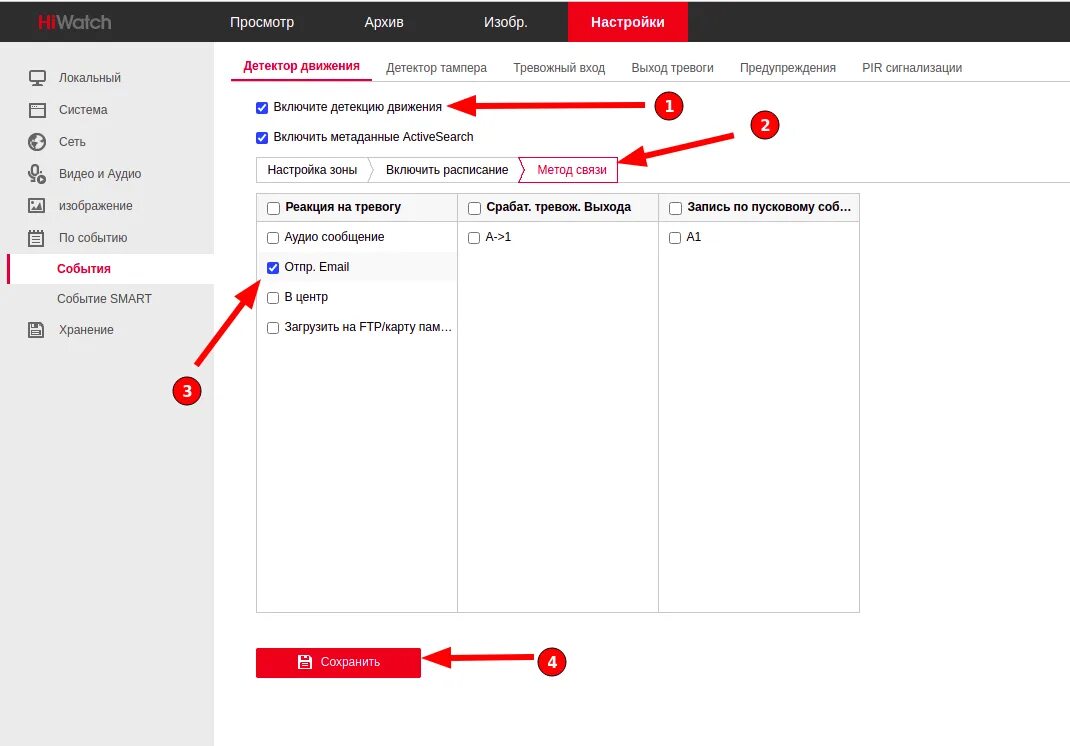Tick the A1 recording channel checkbox

675,238
